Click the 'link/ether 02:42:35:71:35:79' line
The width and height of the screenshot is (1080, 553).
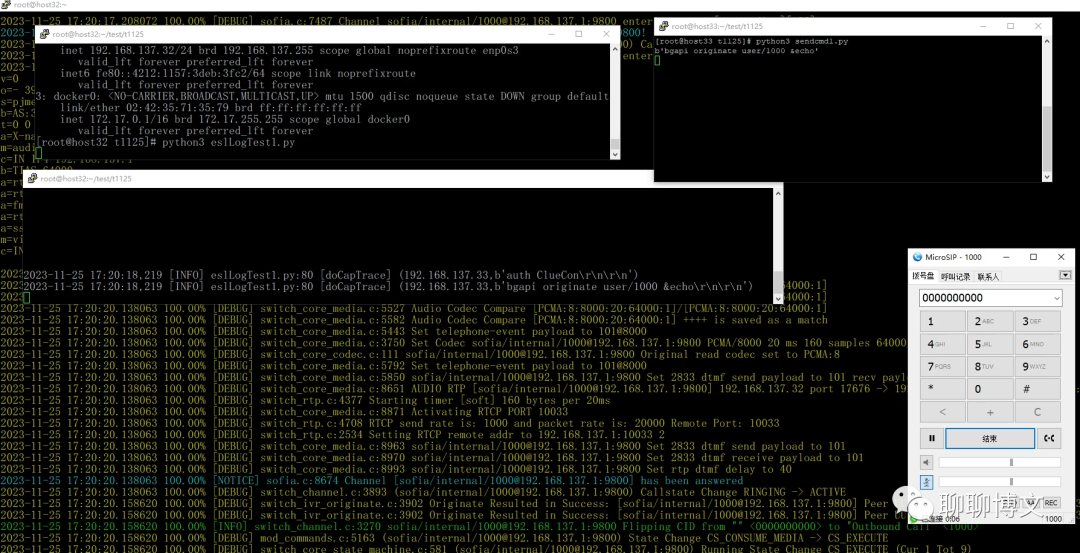211,108
